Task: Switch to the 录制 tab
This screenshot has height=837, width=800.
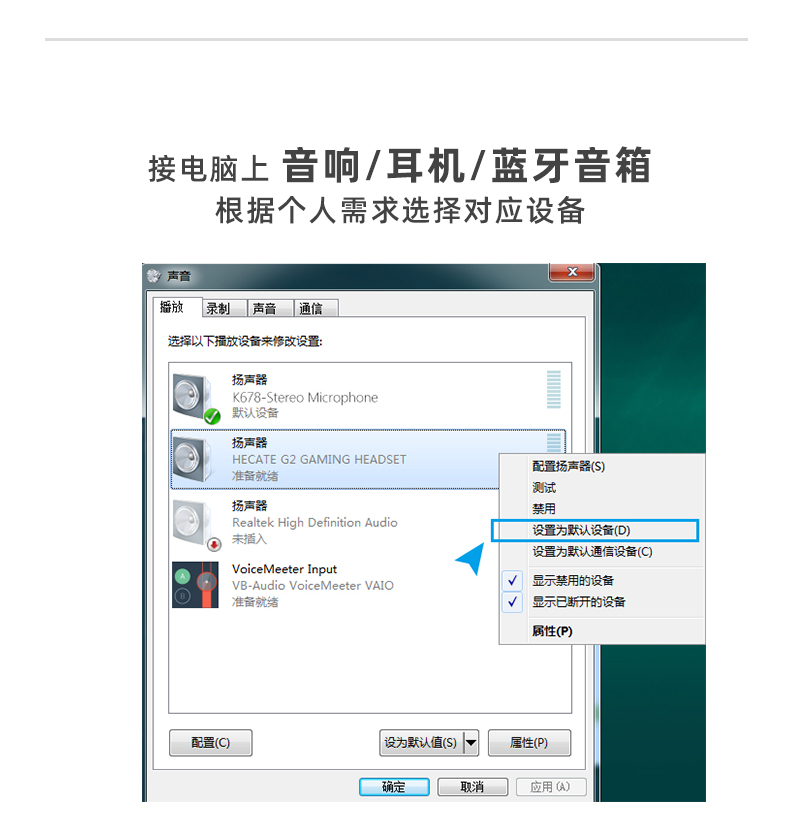Action: tap(218, 309)
